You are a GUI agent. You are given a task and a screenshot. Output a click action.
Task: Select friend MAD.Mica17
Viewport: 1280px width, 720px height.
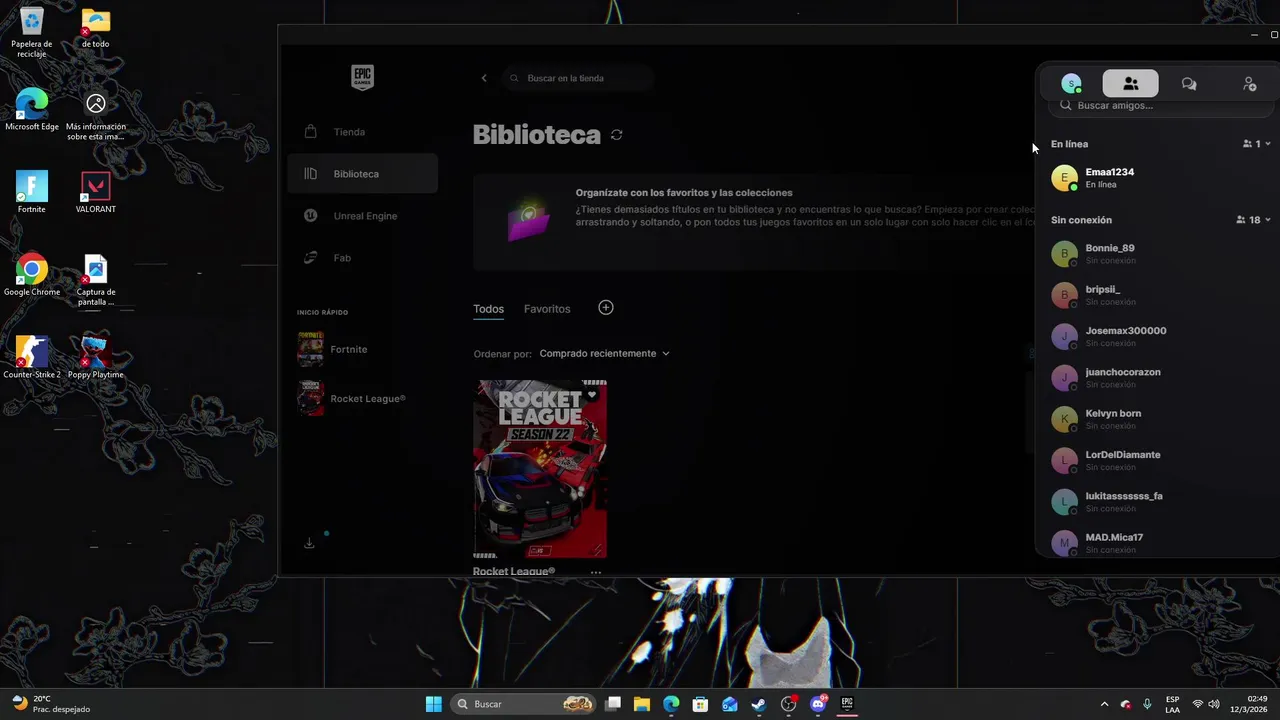point(1159,543)
